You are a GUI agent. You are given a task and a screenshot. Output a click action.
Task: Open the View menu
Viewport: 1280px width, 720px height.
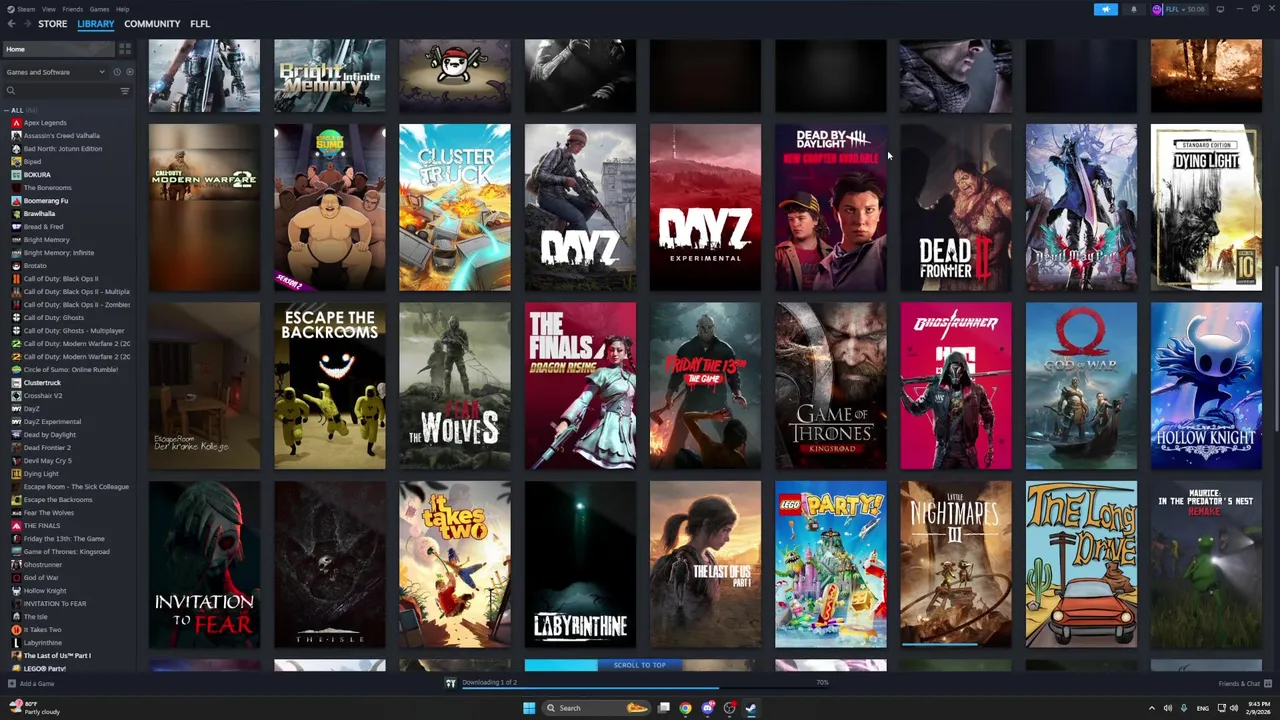point(48,9)
